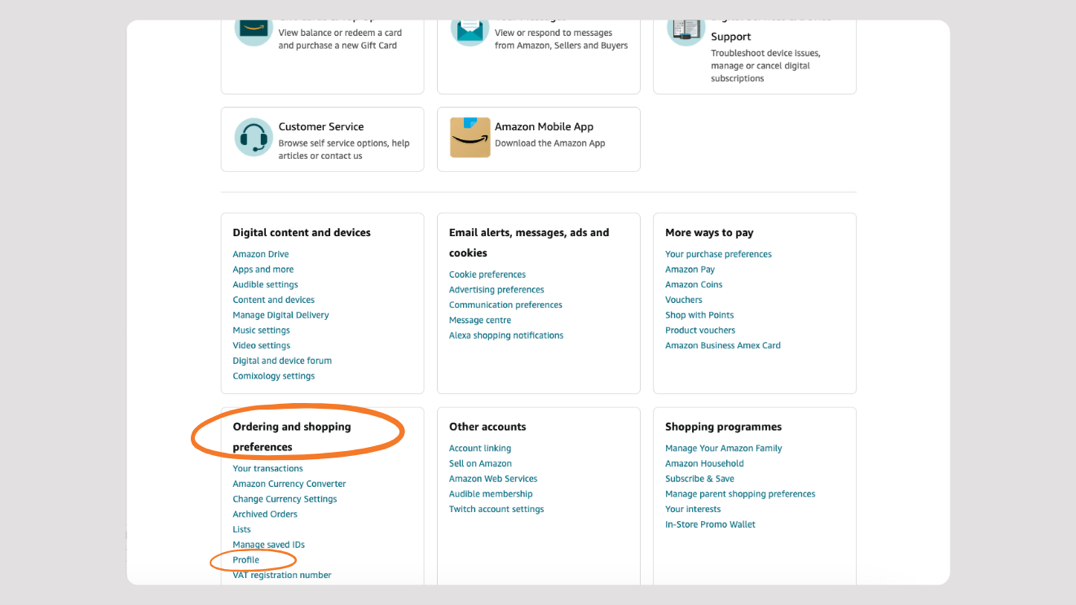Open Your purchase preferences link
The image size is (1076, 605).
point(718,254)
